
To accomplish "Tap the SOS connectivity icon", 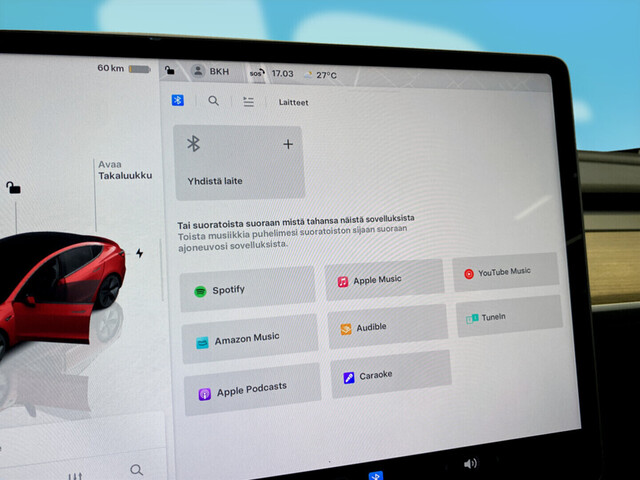I will pos(257,73).
